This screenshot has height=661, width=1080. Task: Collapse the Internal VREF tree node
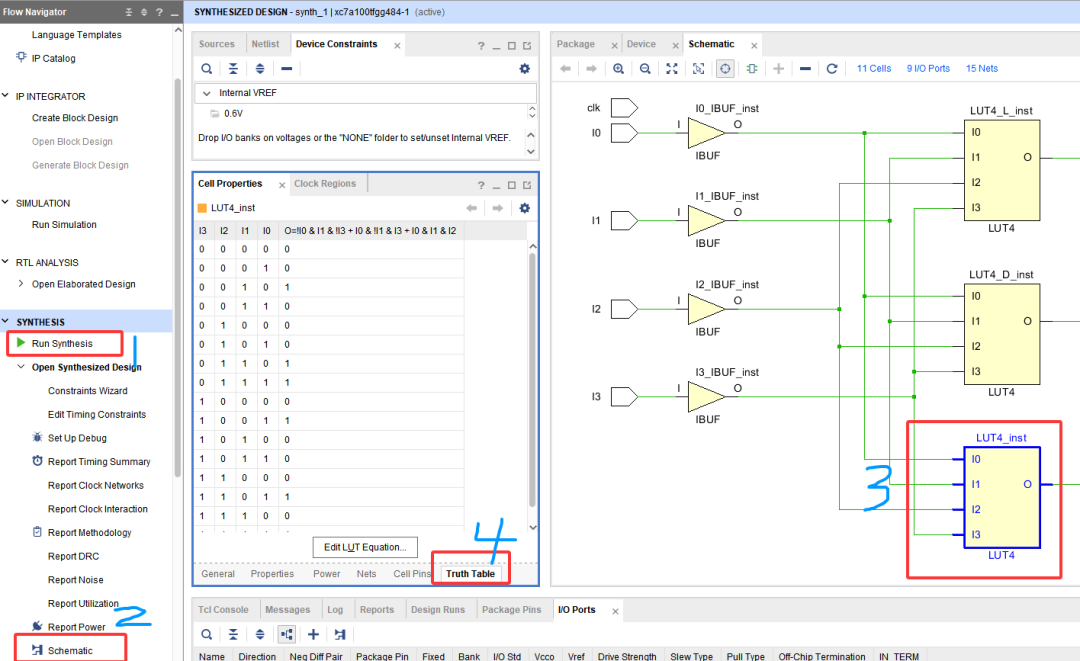(x=207, y=93)
